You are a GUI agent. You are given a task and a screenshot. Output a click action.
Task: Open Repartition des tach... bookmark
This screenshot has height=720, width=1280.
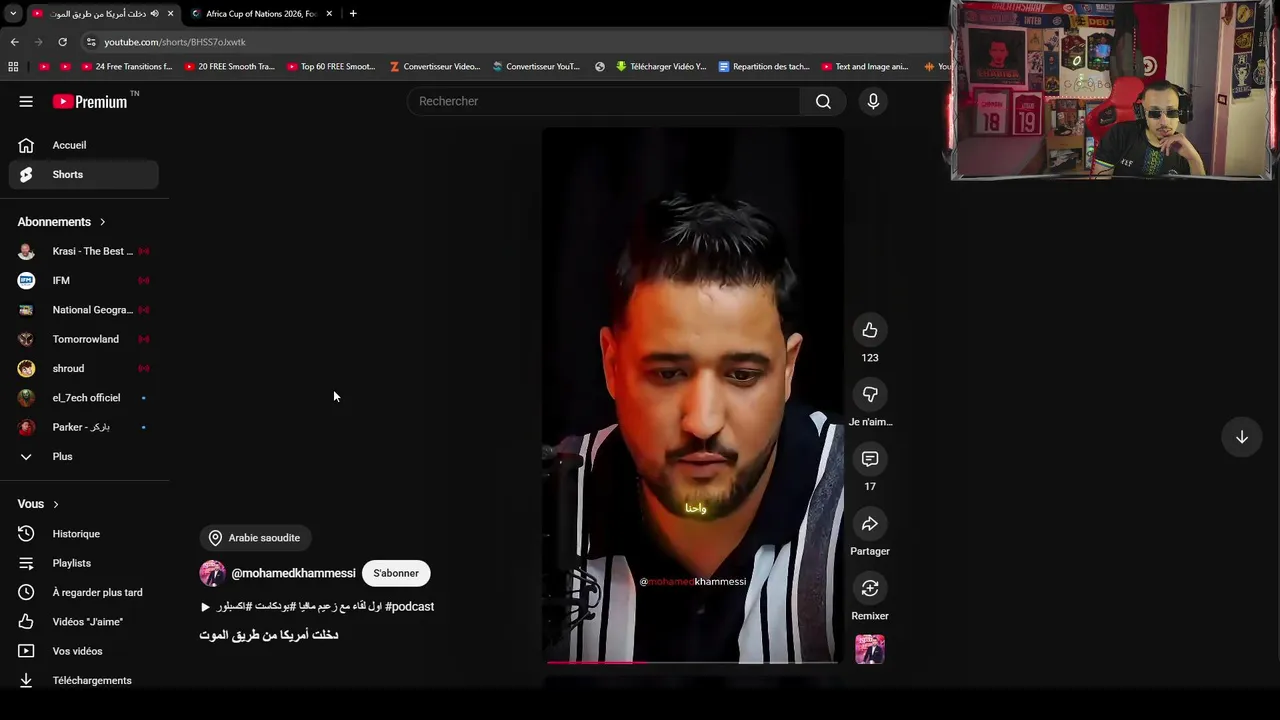pyautogui.click(x=764, y=67)
